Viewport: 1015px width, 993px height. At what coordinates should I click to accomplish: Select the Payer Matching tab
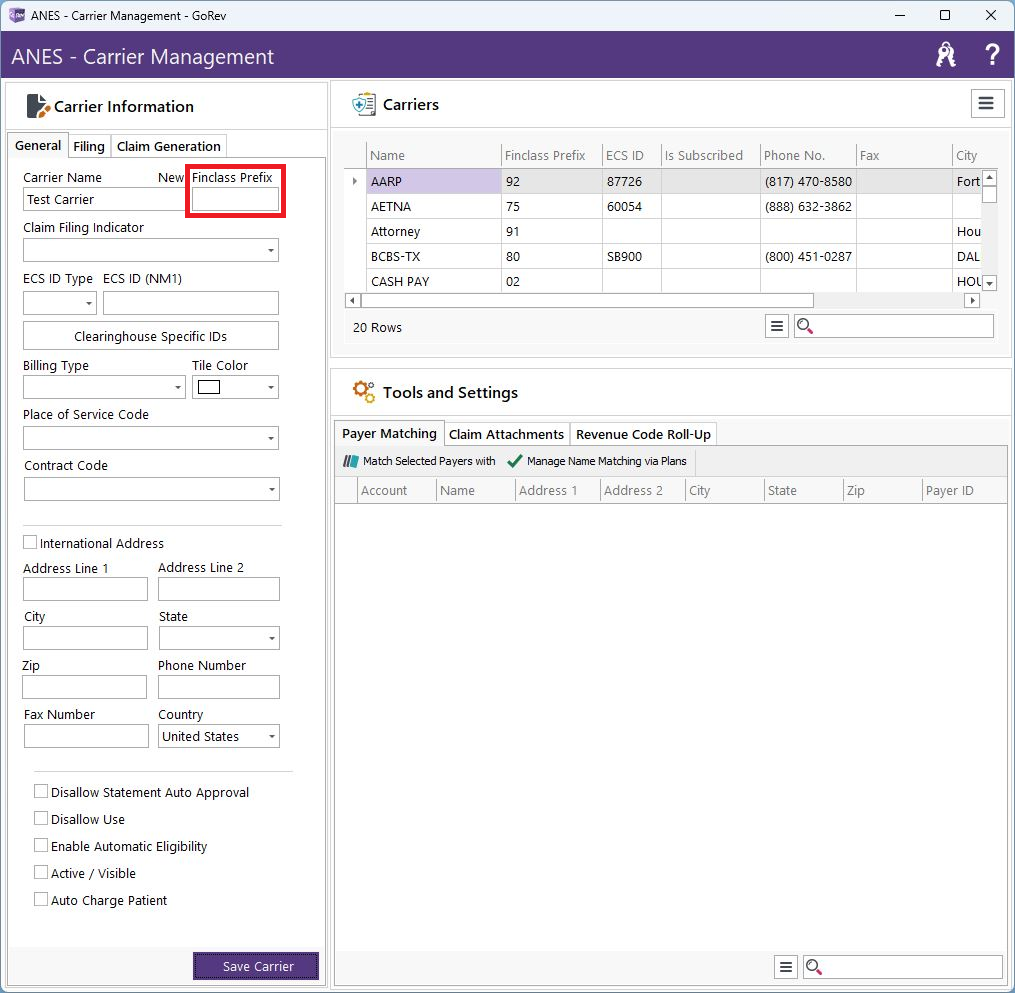click(389, 433)
